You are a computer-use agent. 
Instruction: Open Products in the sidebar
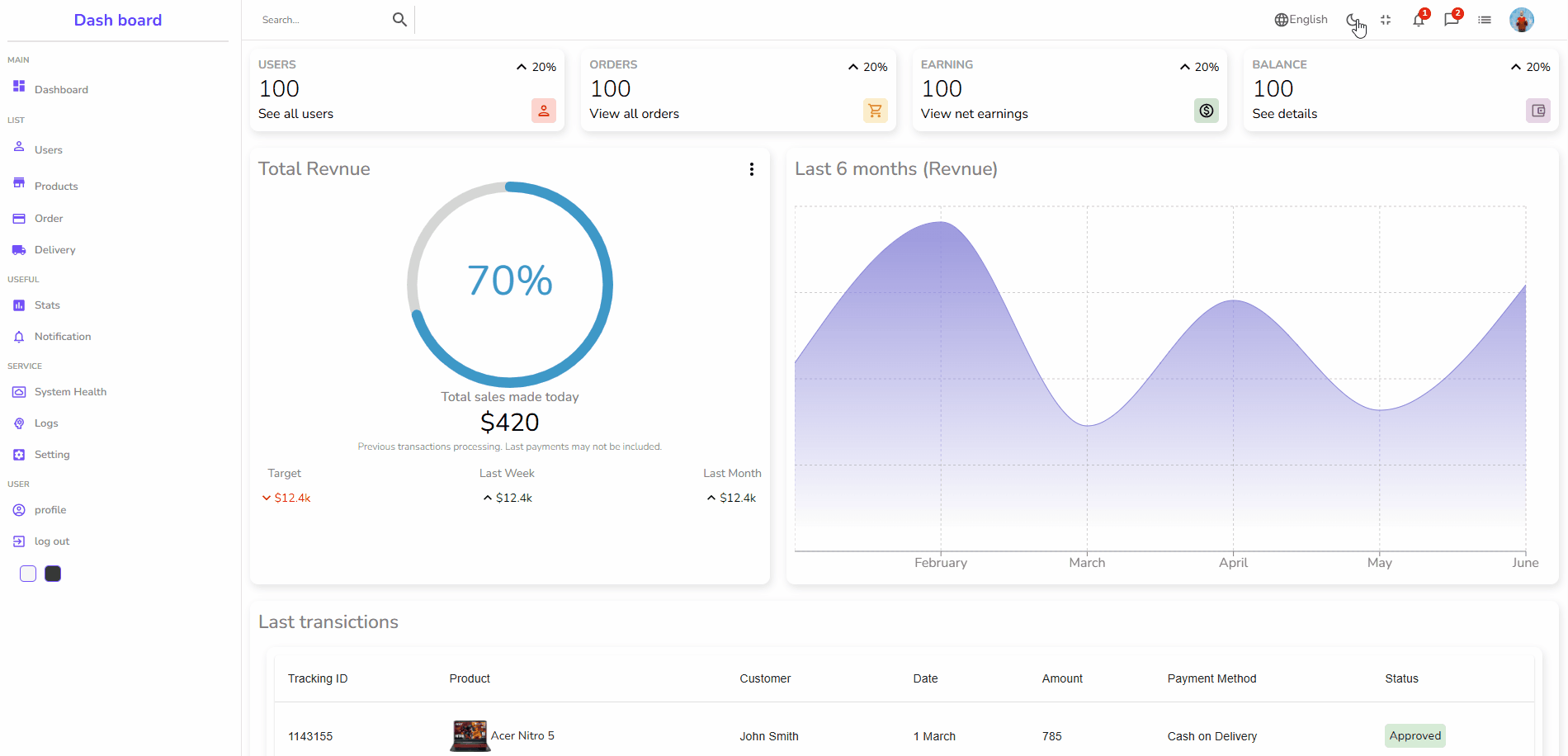pos(56,186)
